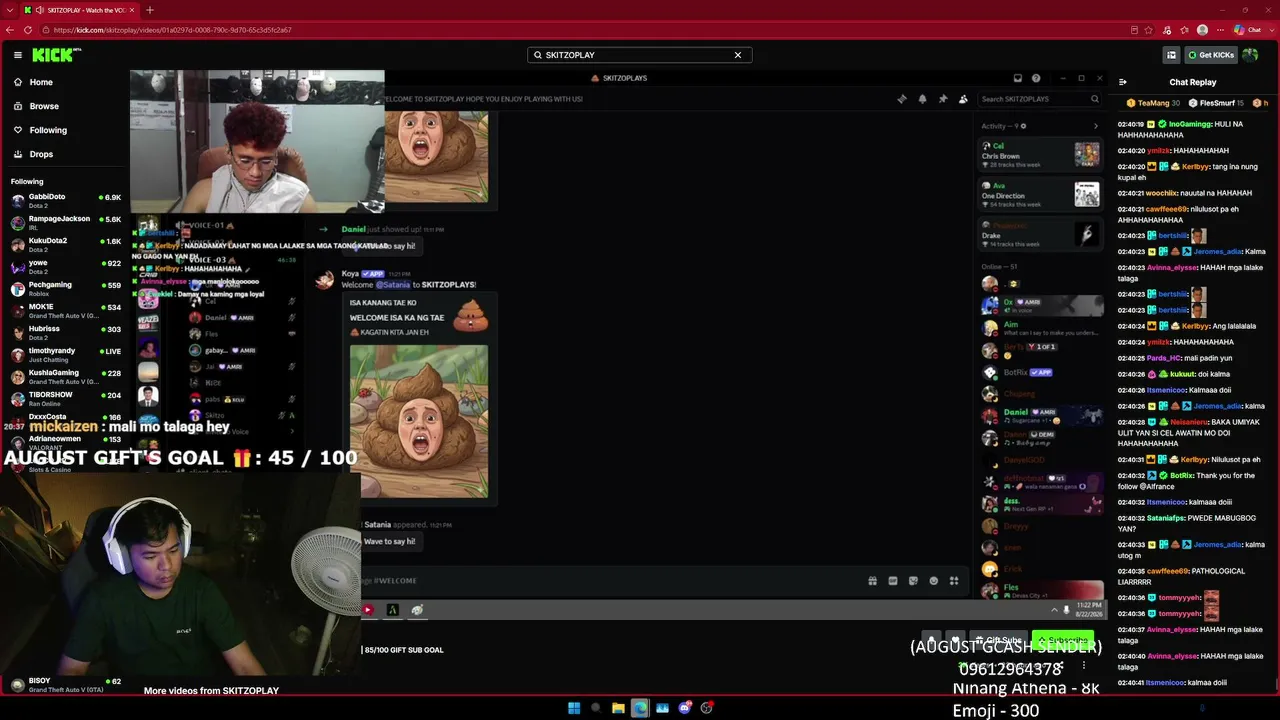Open KushiaGaming channel in Following list
This screenshot has width=1280, height=720.
65,376
